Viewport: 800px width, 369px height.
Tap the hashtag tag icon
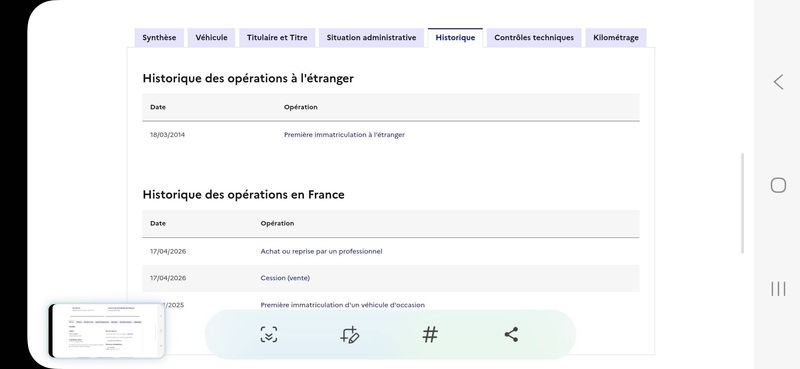(x=430, y=335)
